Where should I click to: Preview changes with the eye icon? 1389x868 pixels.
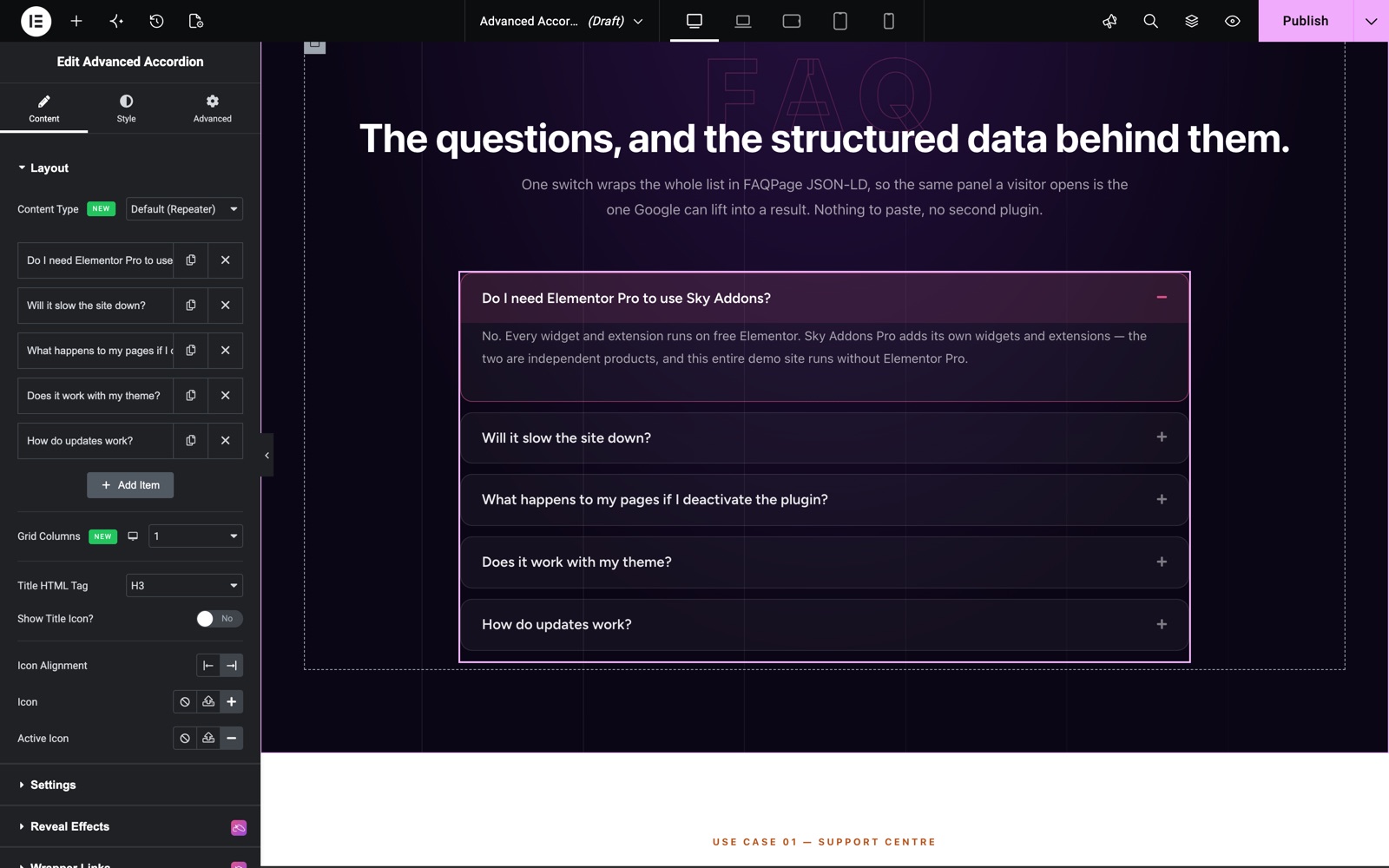pos(1233,21)
